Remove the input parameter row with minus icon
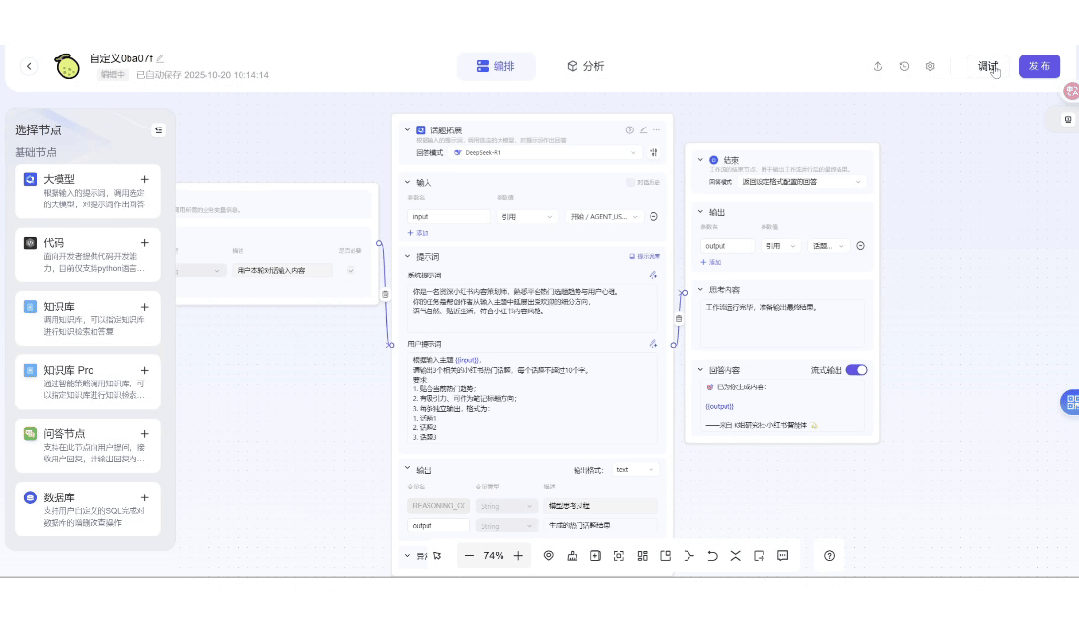Image resolution: width=1079 pixels, height=623 pixels. [x=654, y=217]
